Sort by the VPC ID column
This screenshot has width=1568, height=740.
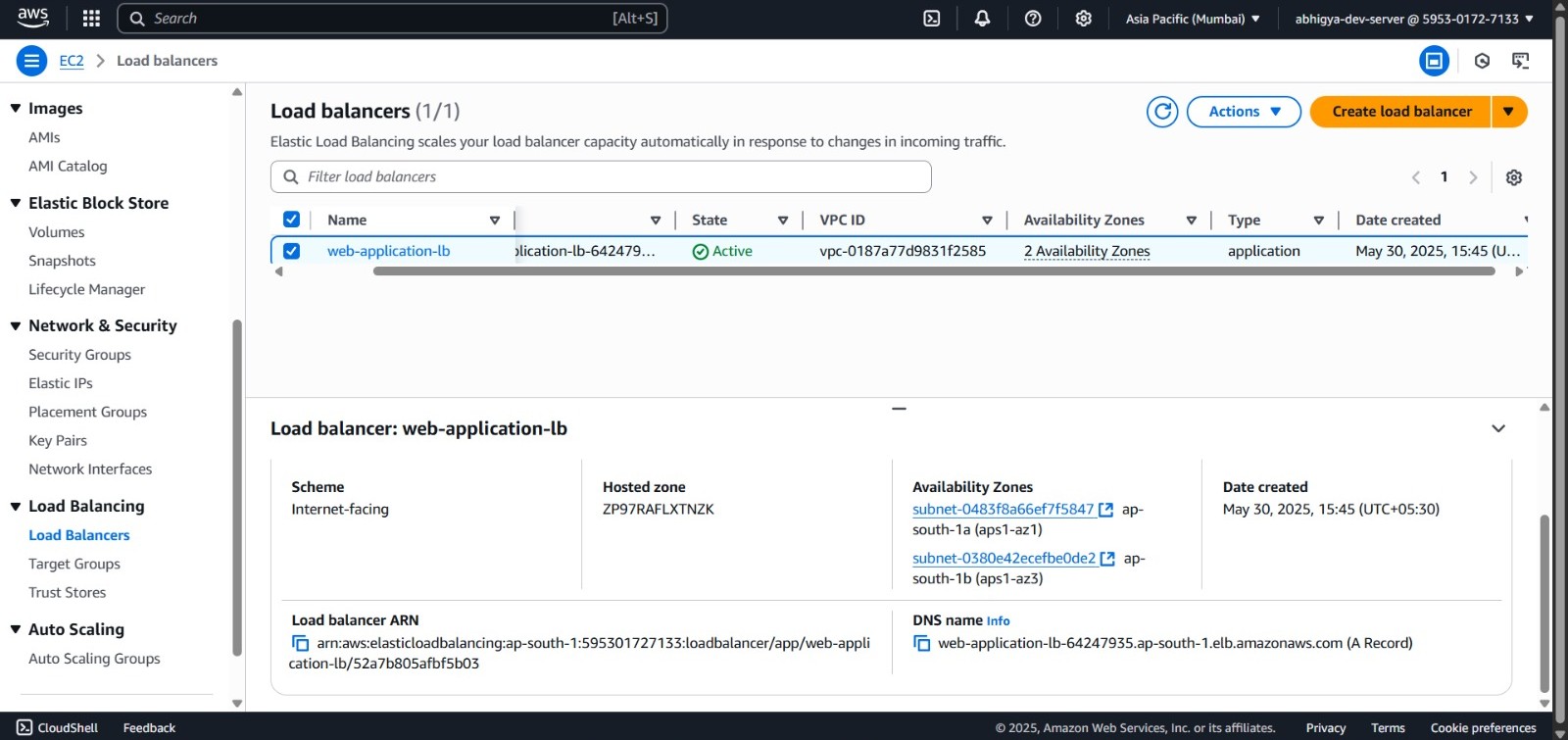987,221
